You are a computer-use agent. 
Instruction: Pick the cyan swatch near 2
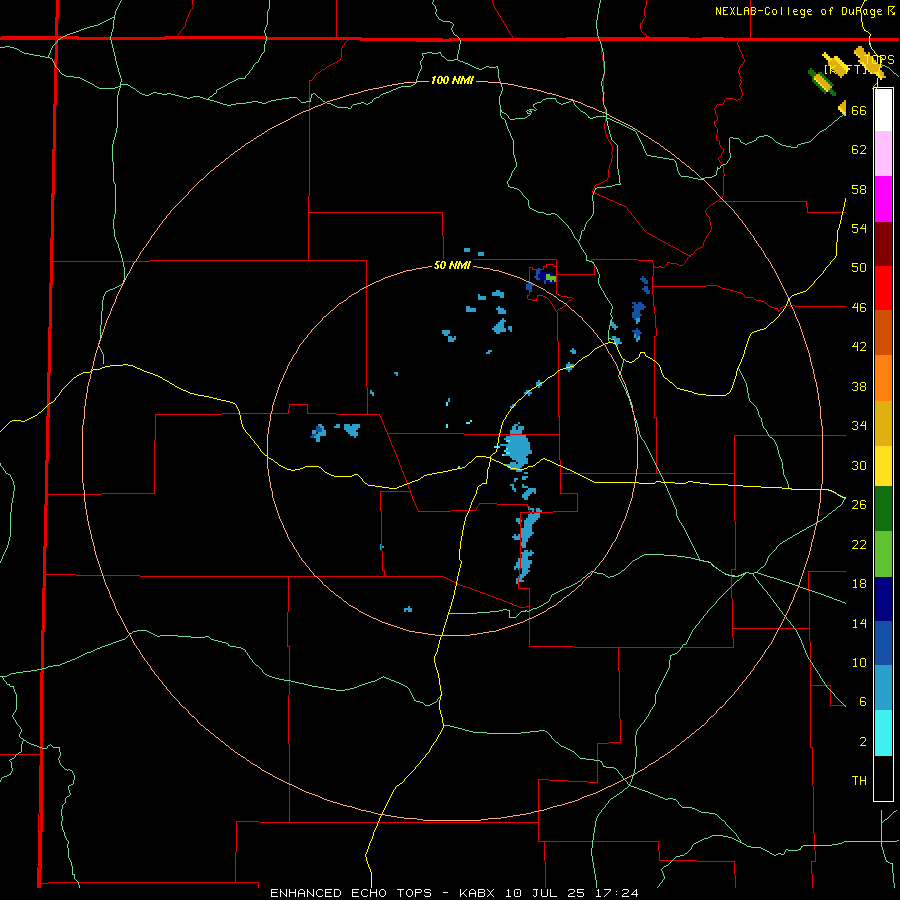[883, 733]
